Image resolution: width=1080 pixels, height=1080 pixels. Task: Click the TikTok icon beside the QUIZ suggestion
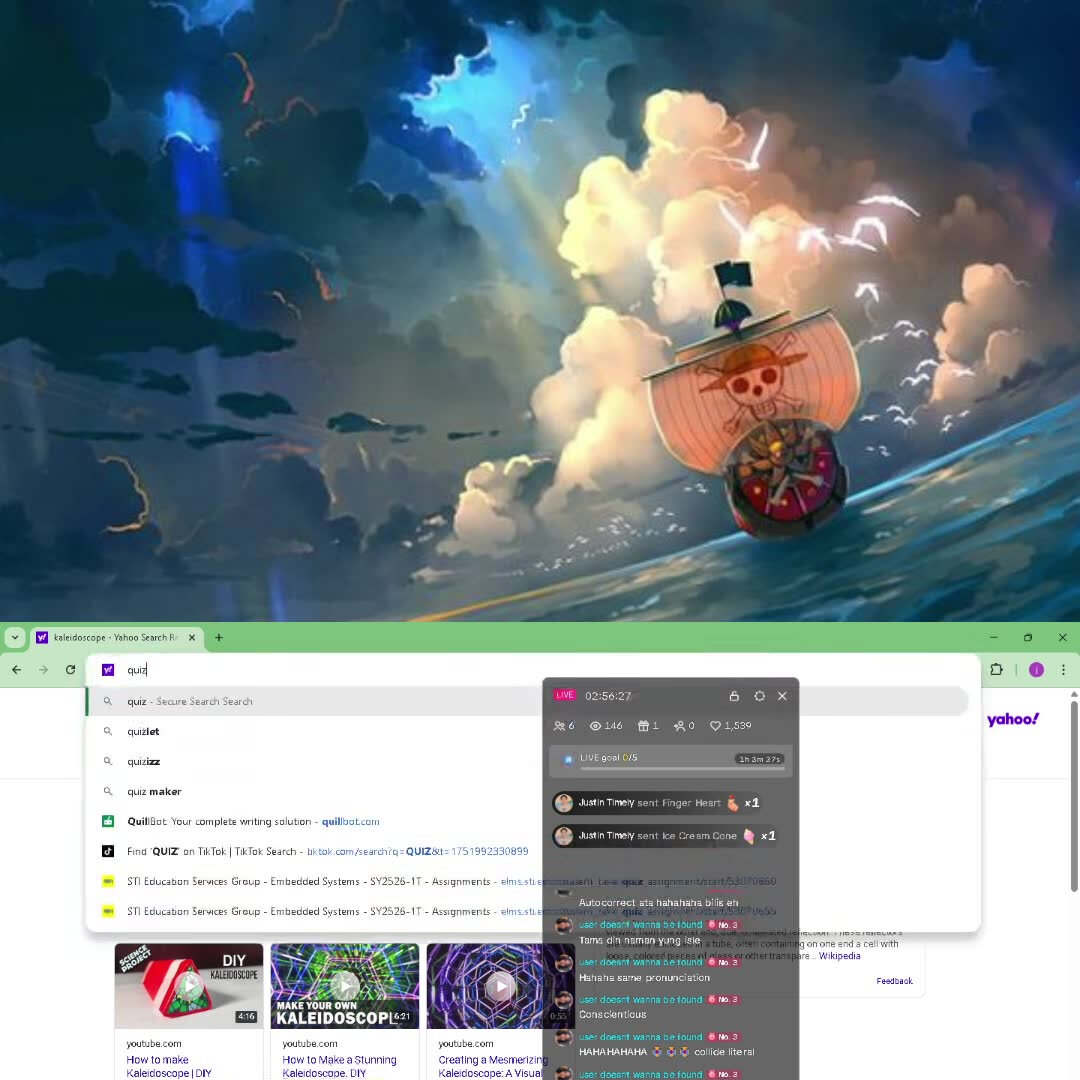click(107, 851)
